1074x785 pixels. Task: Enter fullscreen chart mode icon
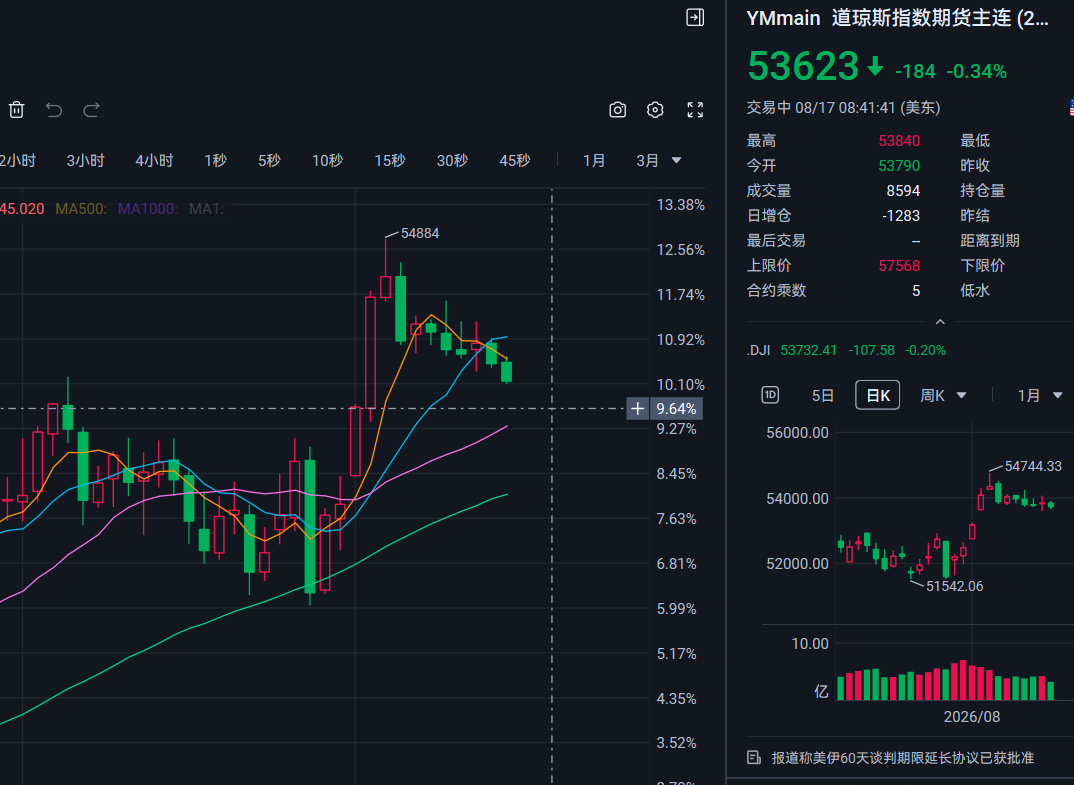[x=695, y=110]
